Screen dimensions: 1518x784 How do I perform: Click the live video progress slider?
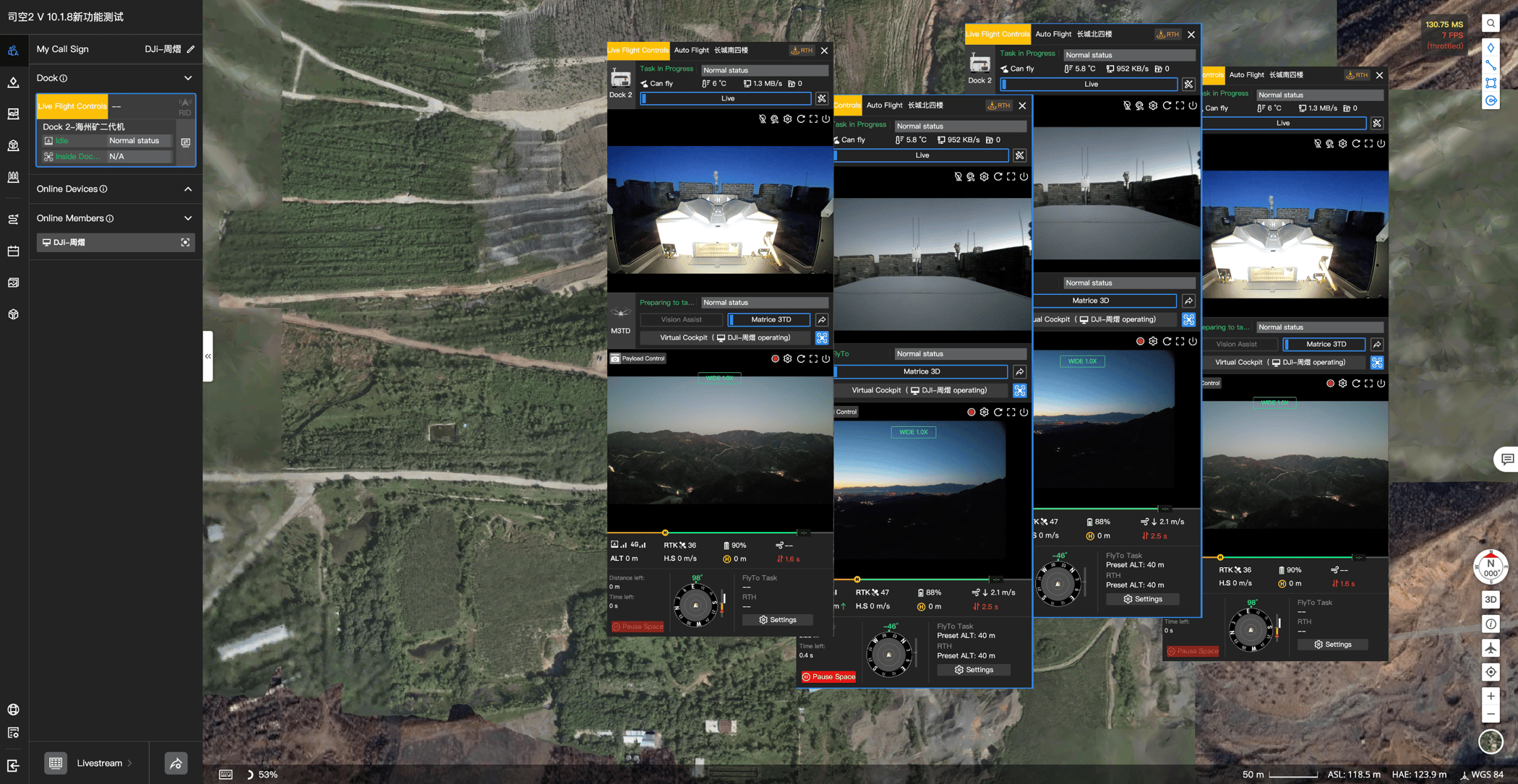726,98
